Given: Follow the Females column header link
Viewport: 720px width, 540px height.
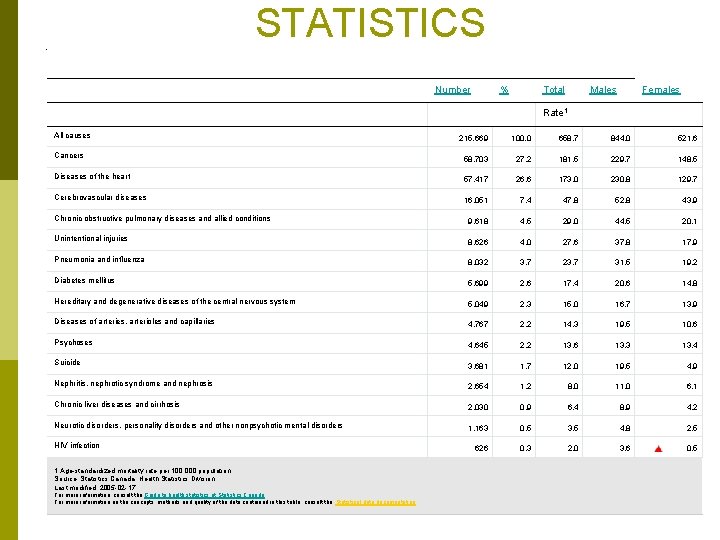Looking at the screenshot, I should click(x=661, y=90).
